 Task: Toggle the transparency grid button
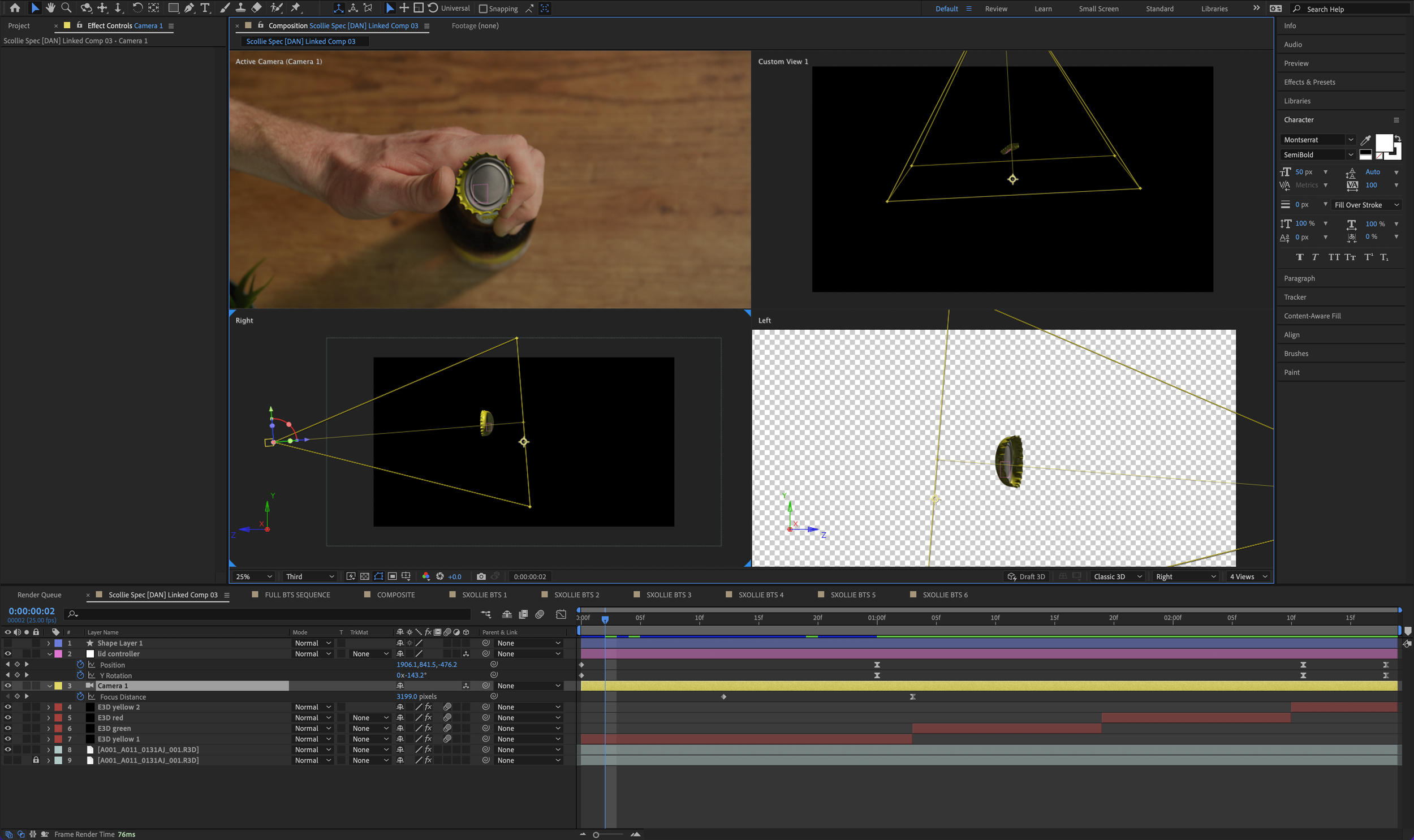(365, 576)
